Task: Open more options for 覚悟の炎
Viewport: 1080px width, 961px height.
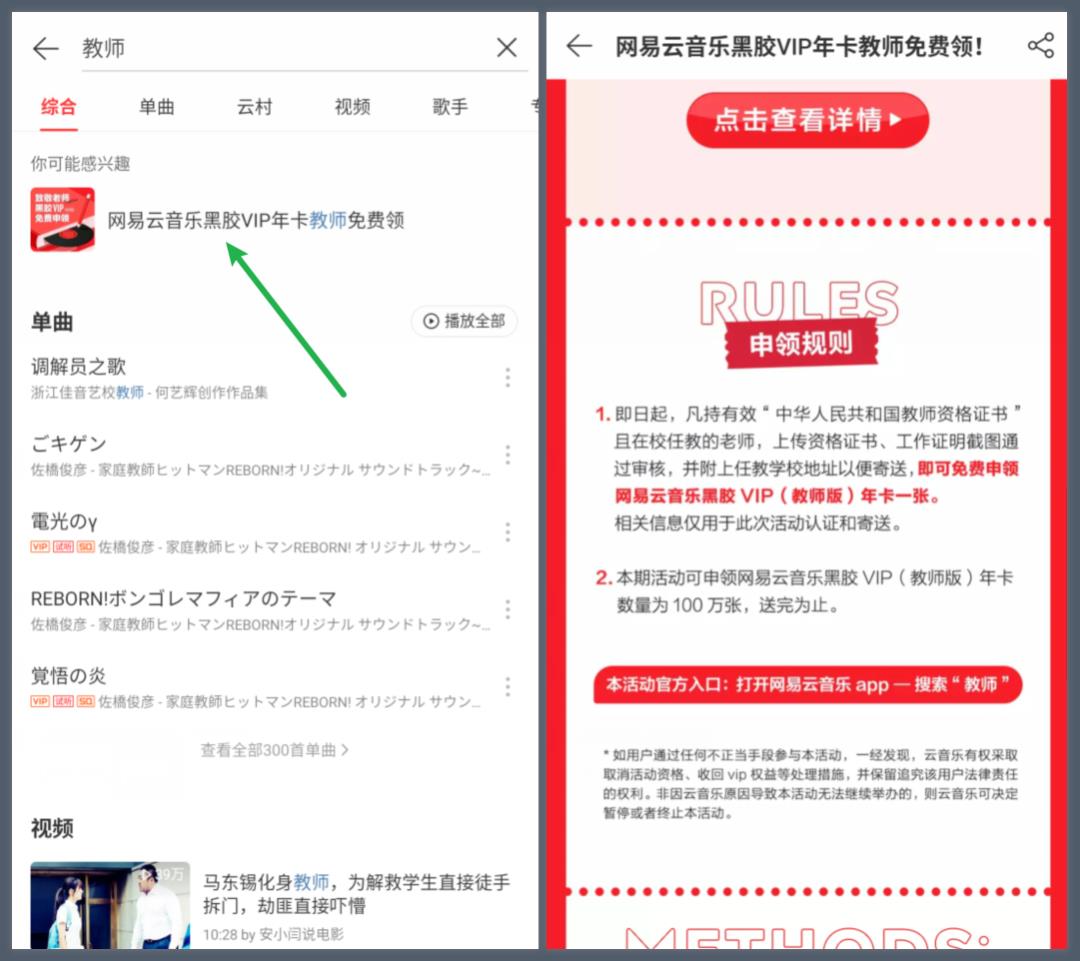Action: pos(507,686)
